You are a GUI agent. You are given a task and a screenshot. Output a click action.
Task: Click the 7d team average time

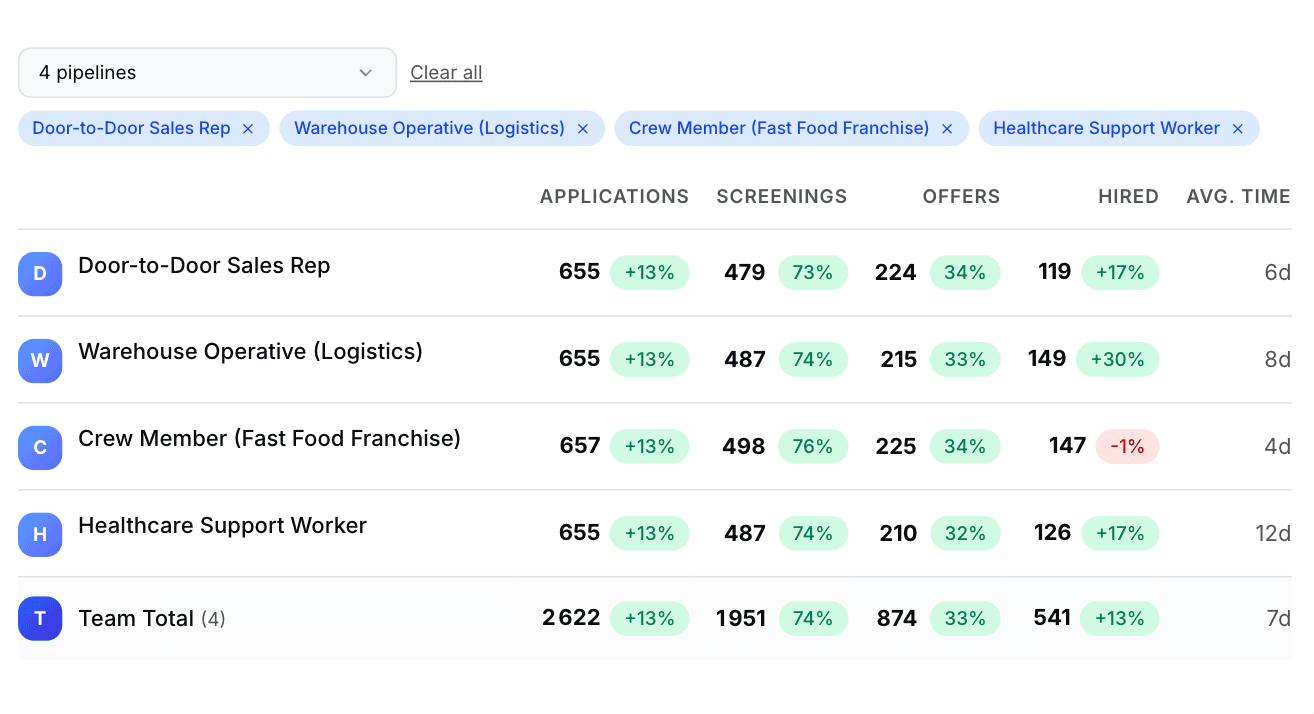coord(1279,619)
